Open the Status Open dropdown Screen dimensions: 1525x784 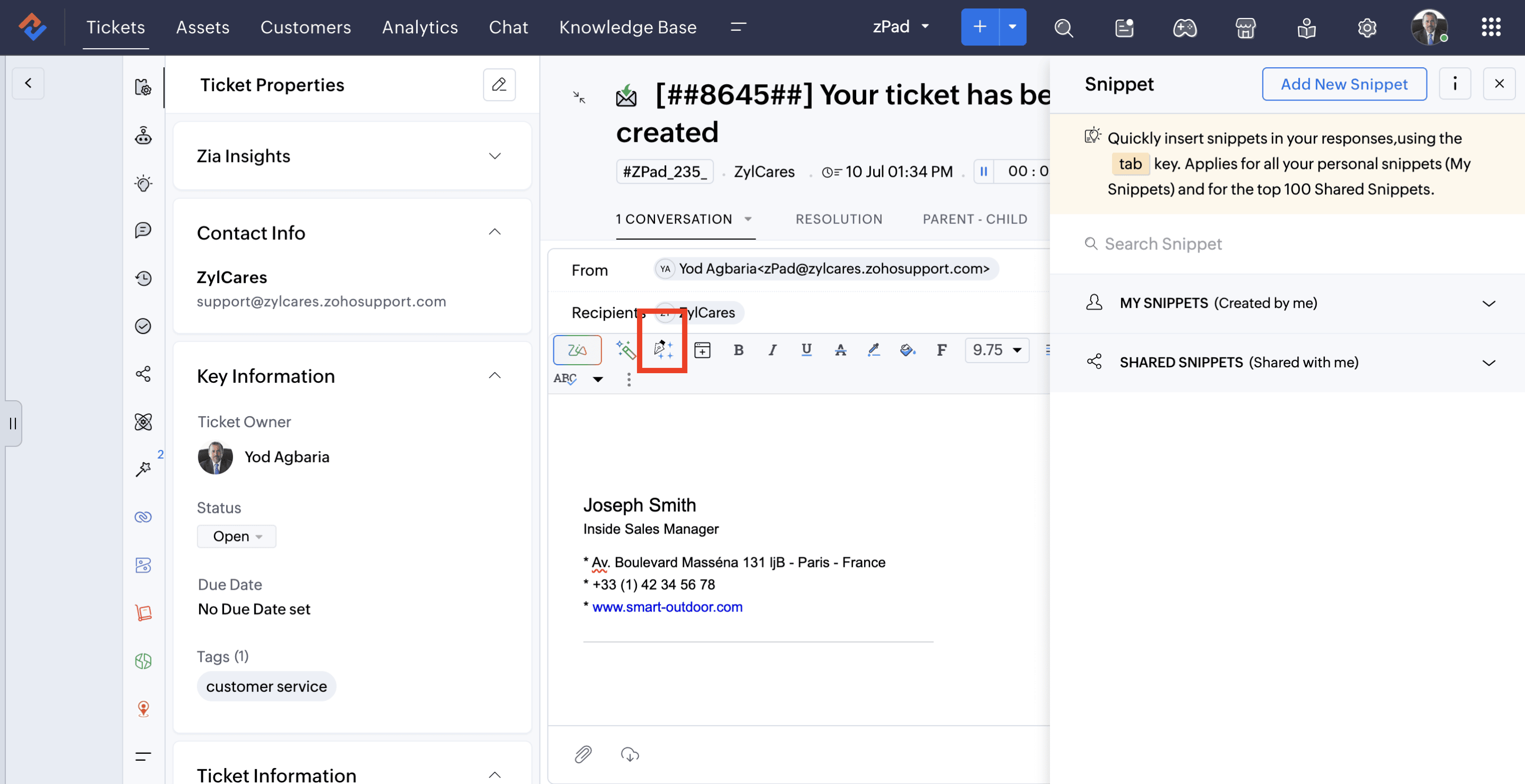click(x=237, y=536)
